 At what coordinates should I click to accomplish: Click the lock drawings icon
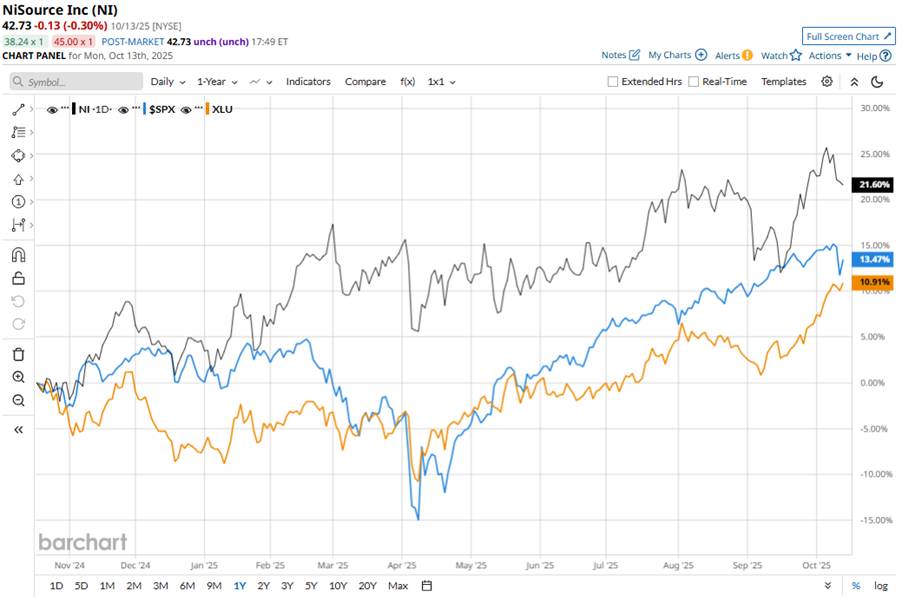(17, 278)
